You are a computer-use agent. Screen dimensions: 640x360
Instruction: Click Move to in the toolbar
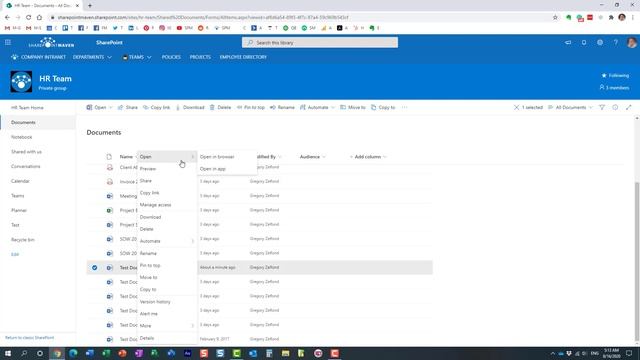pos(353,107)
